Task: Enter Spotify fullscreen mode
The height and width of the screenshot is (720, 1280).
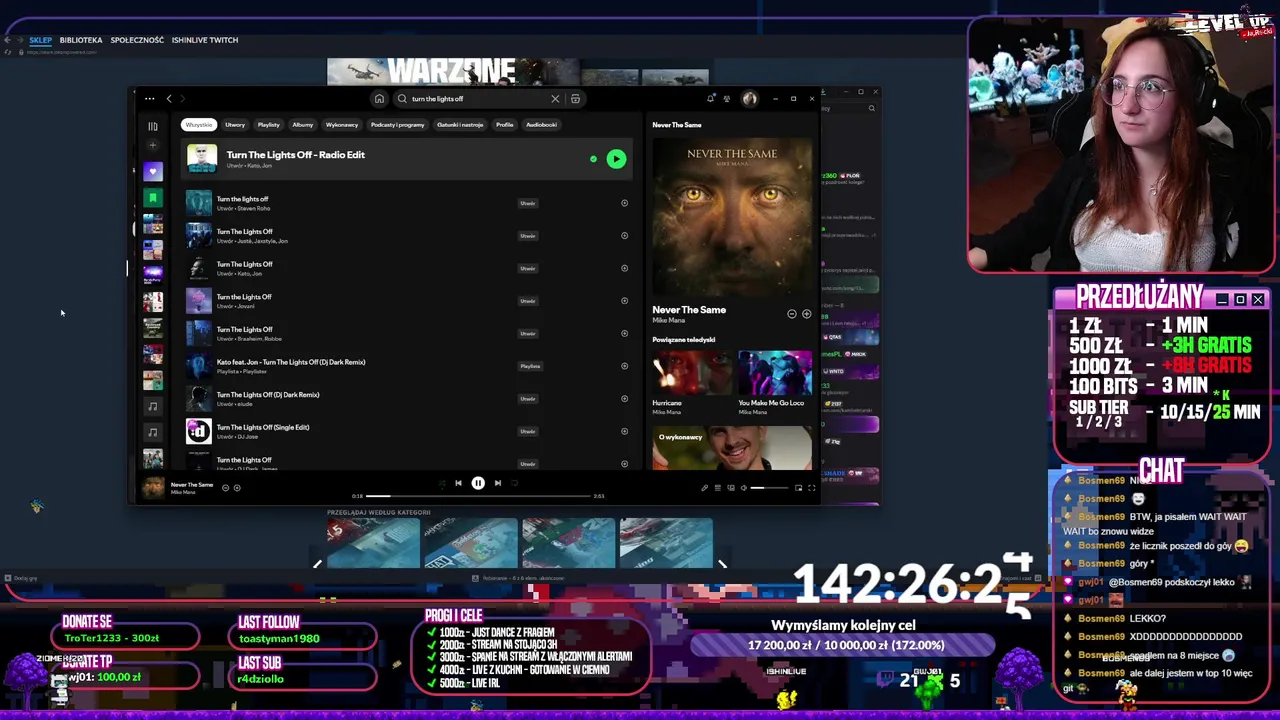Action: click(x=811, y=488)
